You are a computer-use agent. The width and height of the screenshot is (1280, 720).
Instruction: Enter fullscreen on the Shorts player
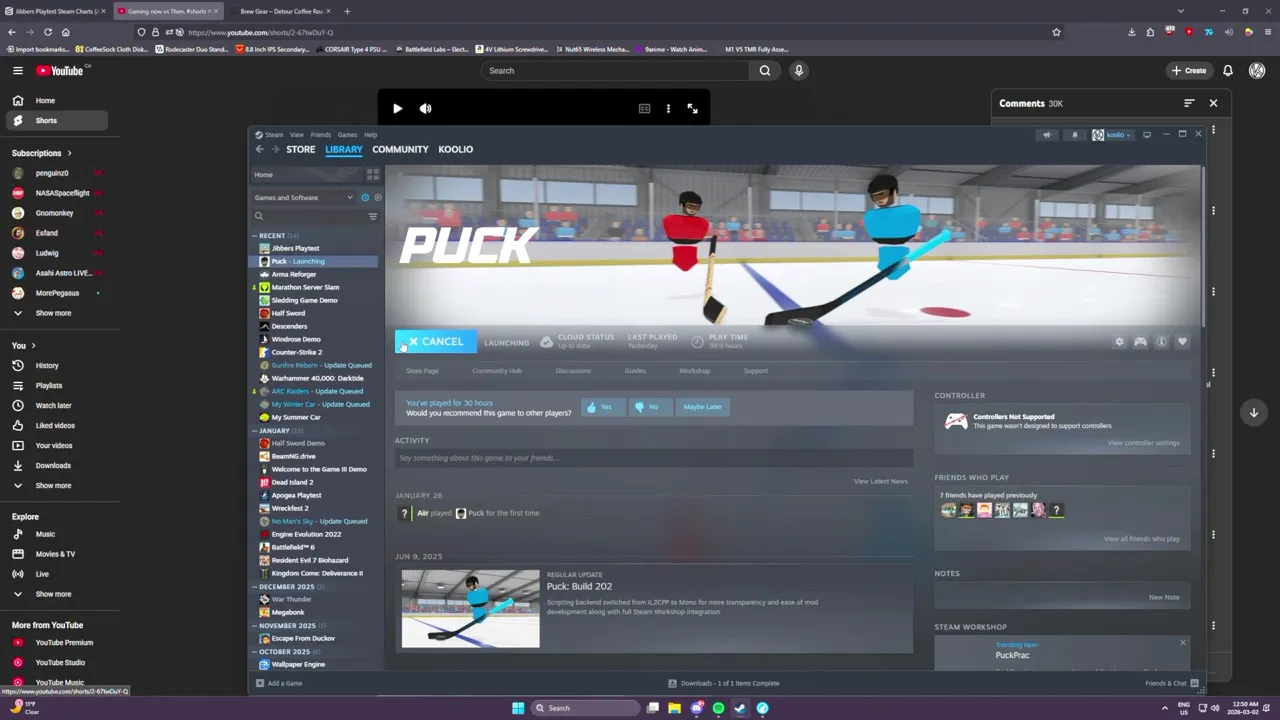[x=692, y=108]
